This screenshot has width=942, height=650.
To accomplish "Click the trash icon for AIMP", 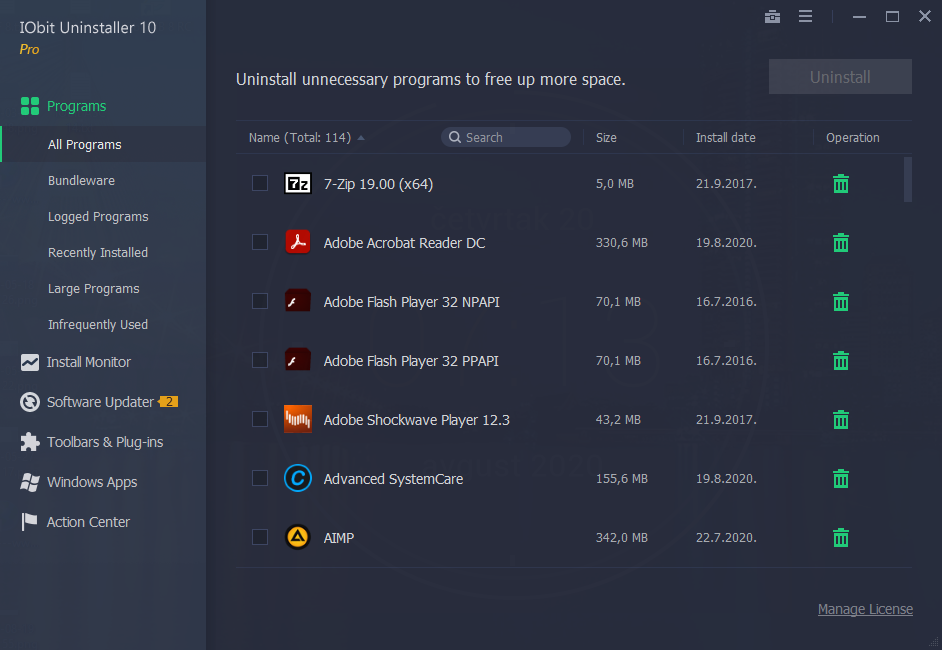I will [x=840, y=538].
